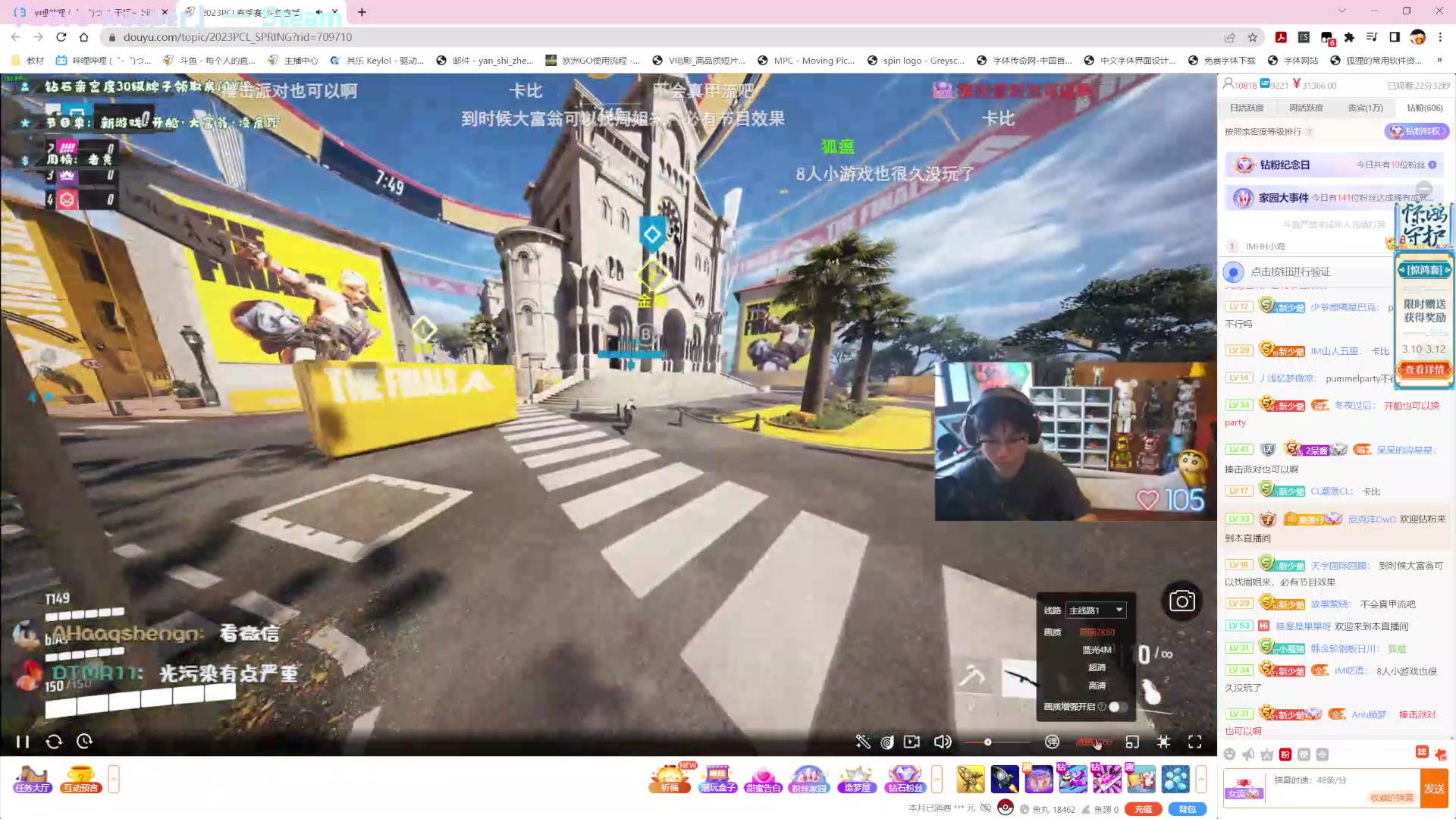Take a screenshot with camera button
The height and width of the screenshot is (819, 1456).
coord(1181,601)
